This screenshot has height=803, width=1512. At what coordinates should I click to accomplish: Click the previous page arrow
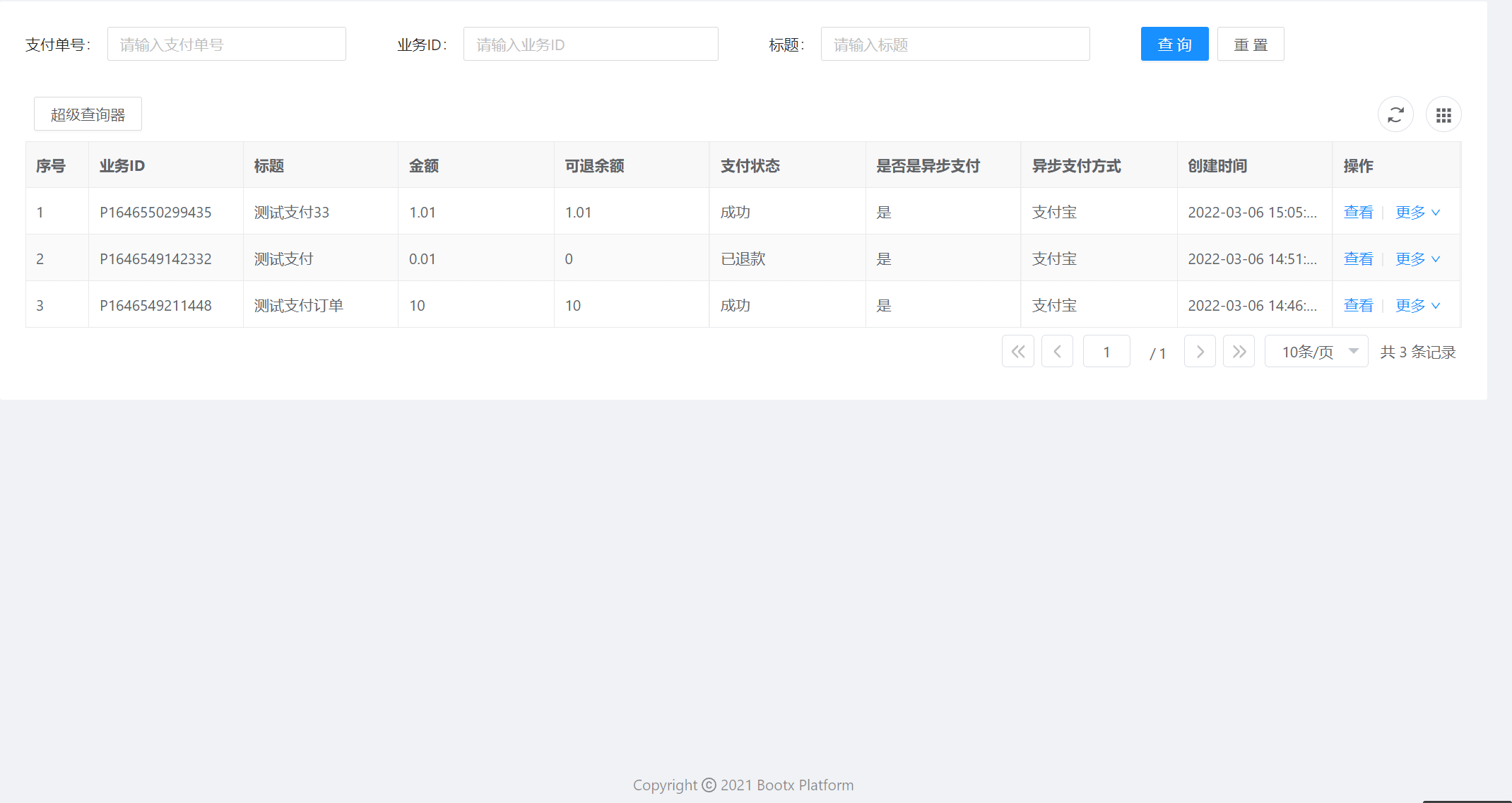coord(1057,351)
